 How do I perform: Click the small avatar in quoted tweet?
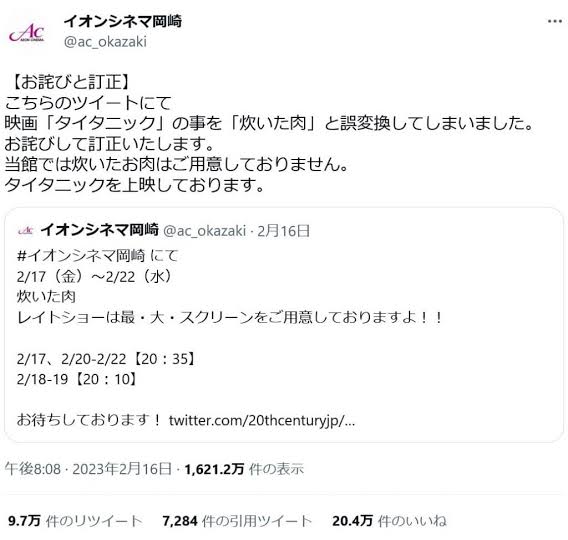tap(25, 230)
